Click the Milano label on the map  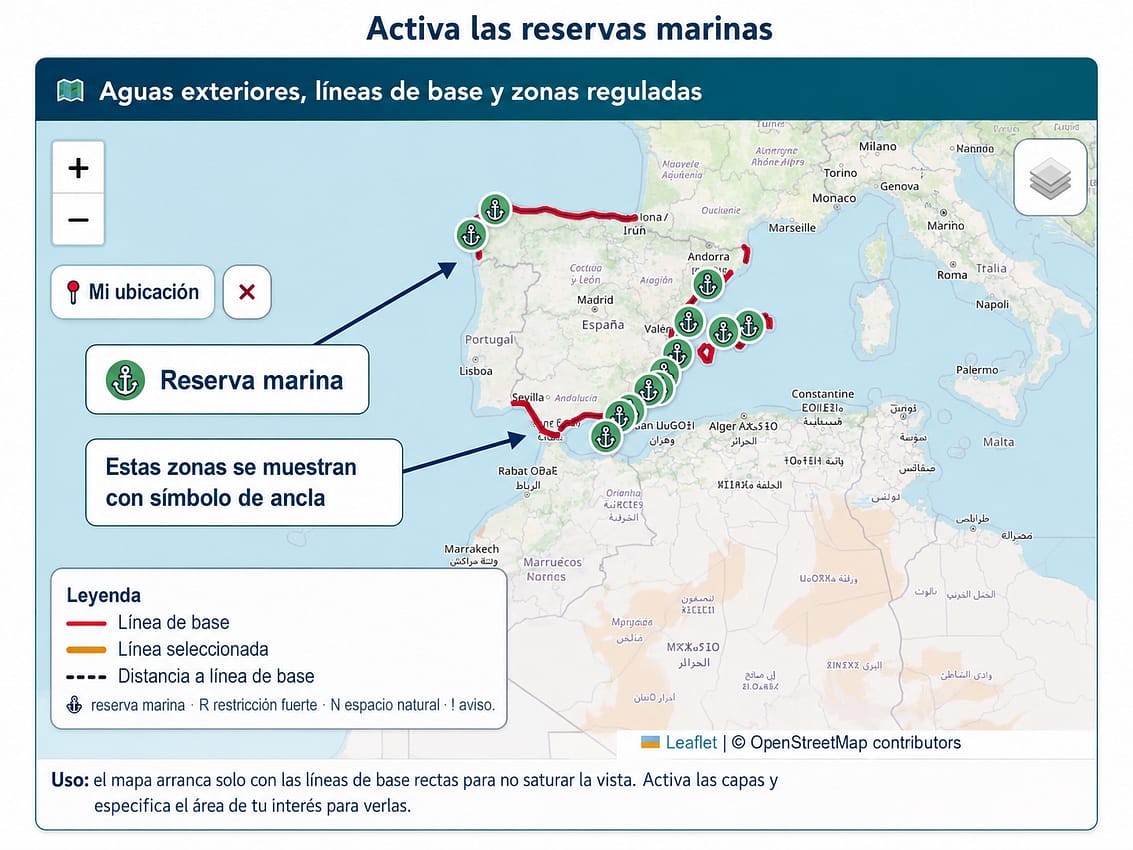tap(877, 146)
